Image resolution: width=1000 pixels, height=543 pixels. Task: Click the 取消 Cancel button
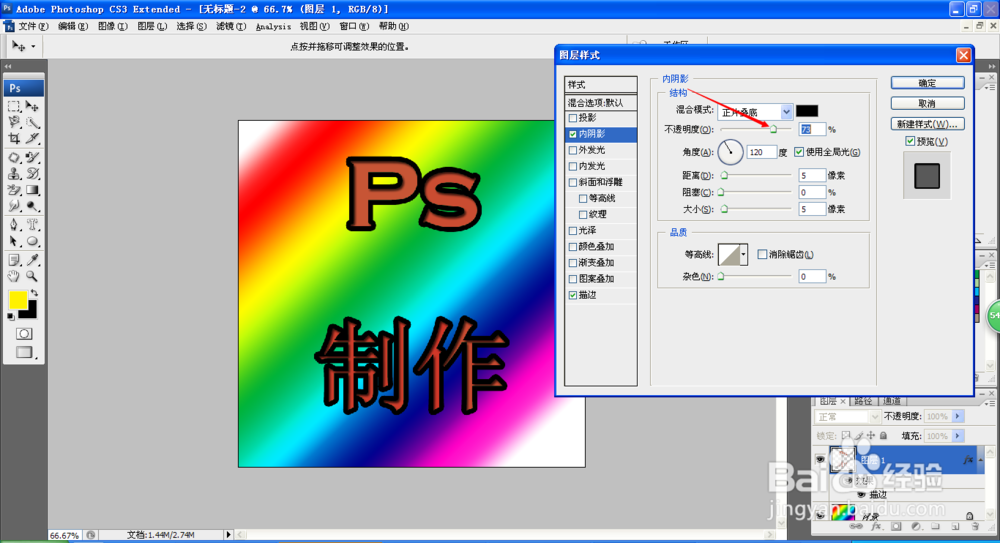click(927, 103)
